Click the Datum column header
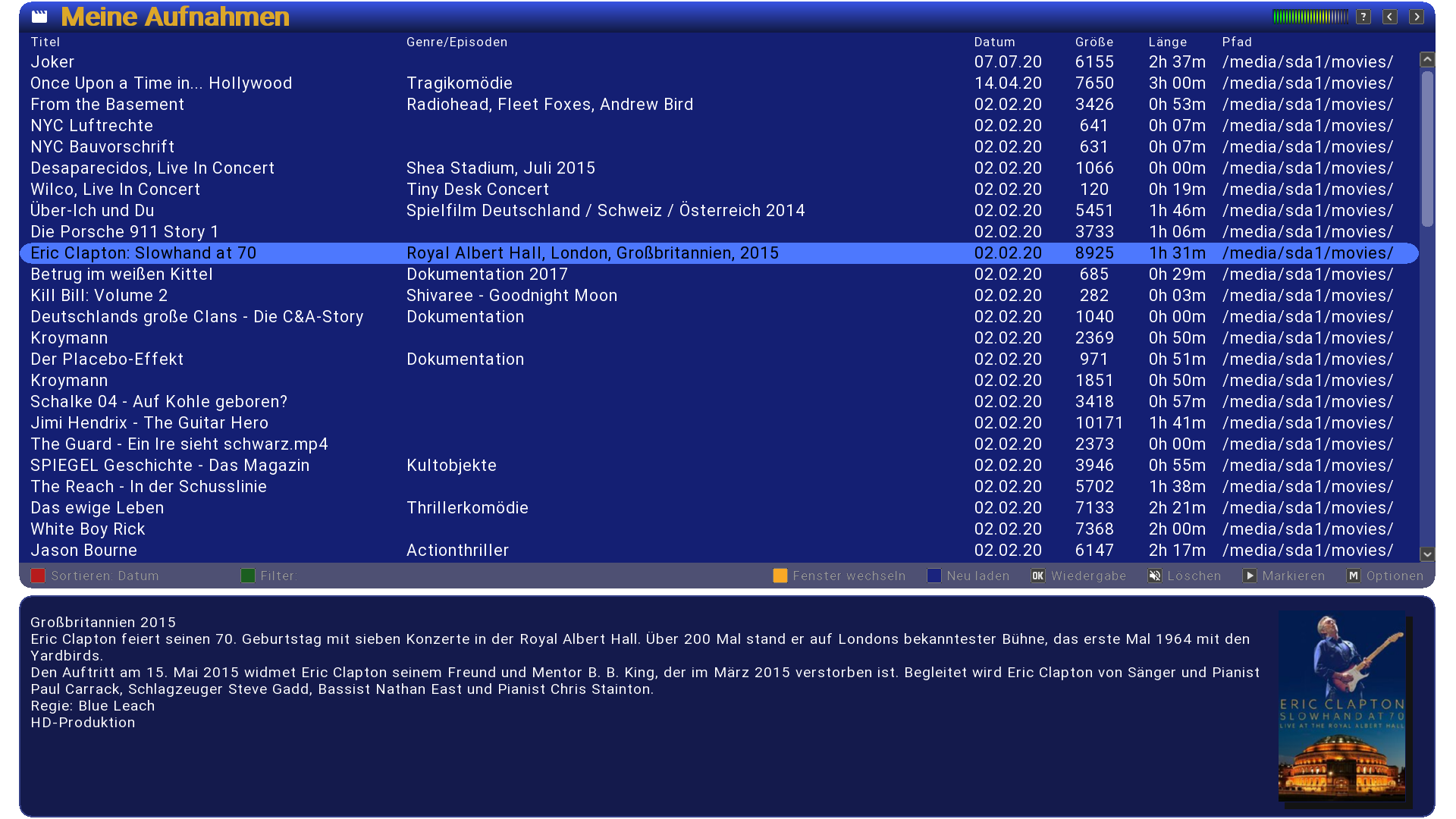The height and width of the screenshot is (819, 1456). pos(994,42)
